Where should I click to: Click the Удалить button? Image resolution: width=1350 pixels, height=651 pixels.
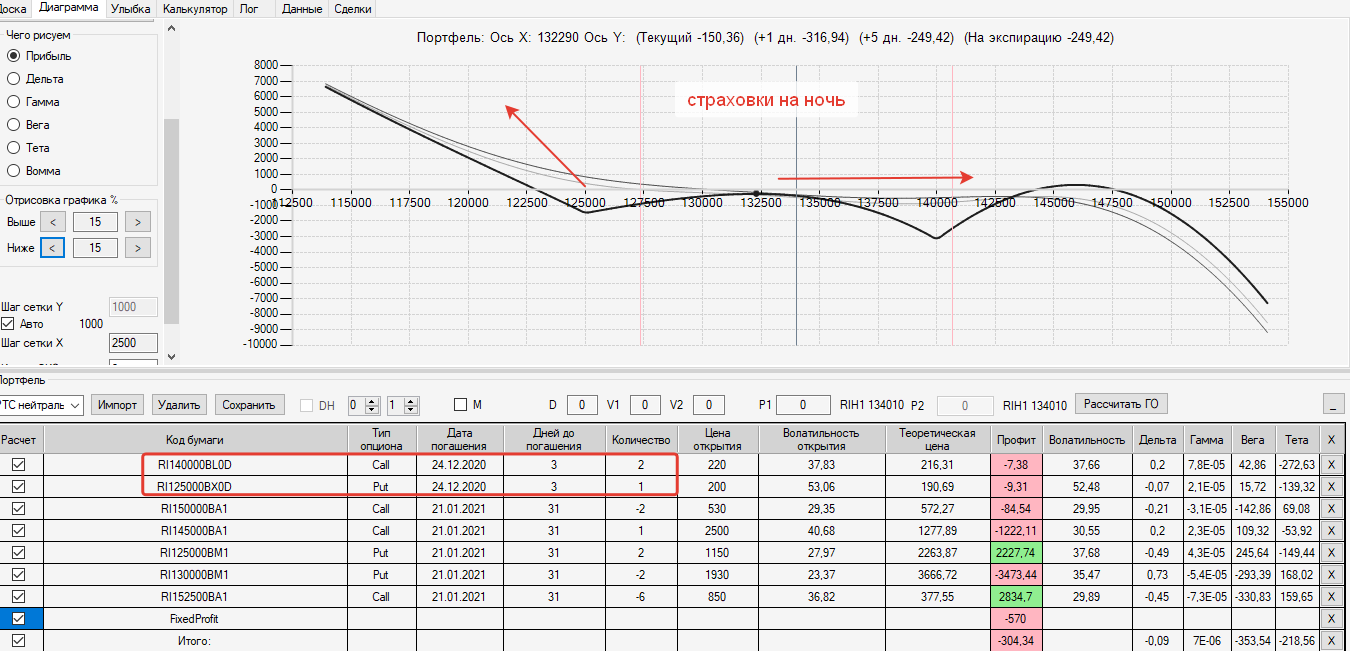180,405
